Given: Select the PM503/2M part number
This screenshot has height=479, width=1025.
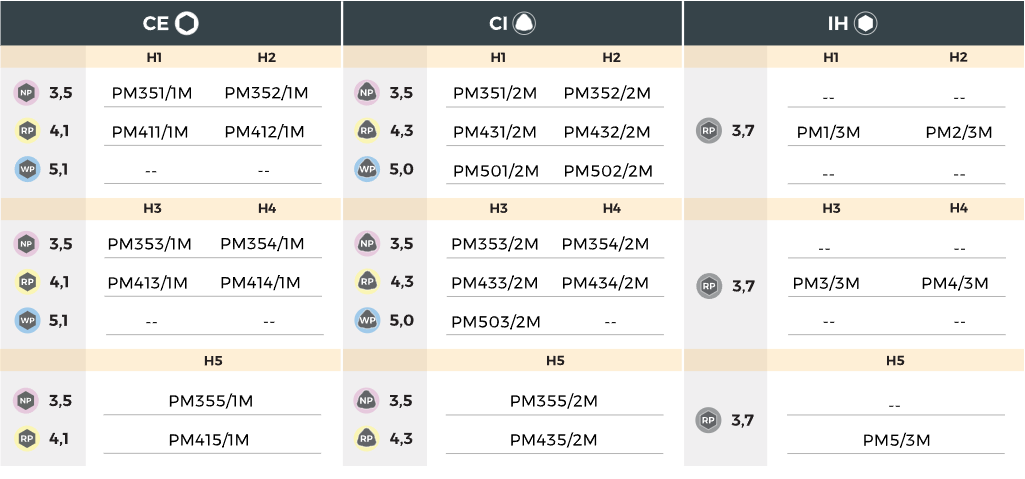Looking at the screenshot, I should 496,322.
